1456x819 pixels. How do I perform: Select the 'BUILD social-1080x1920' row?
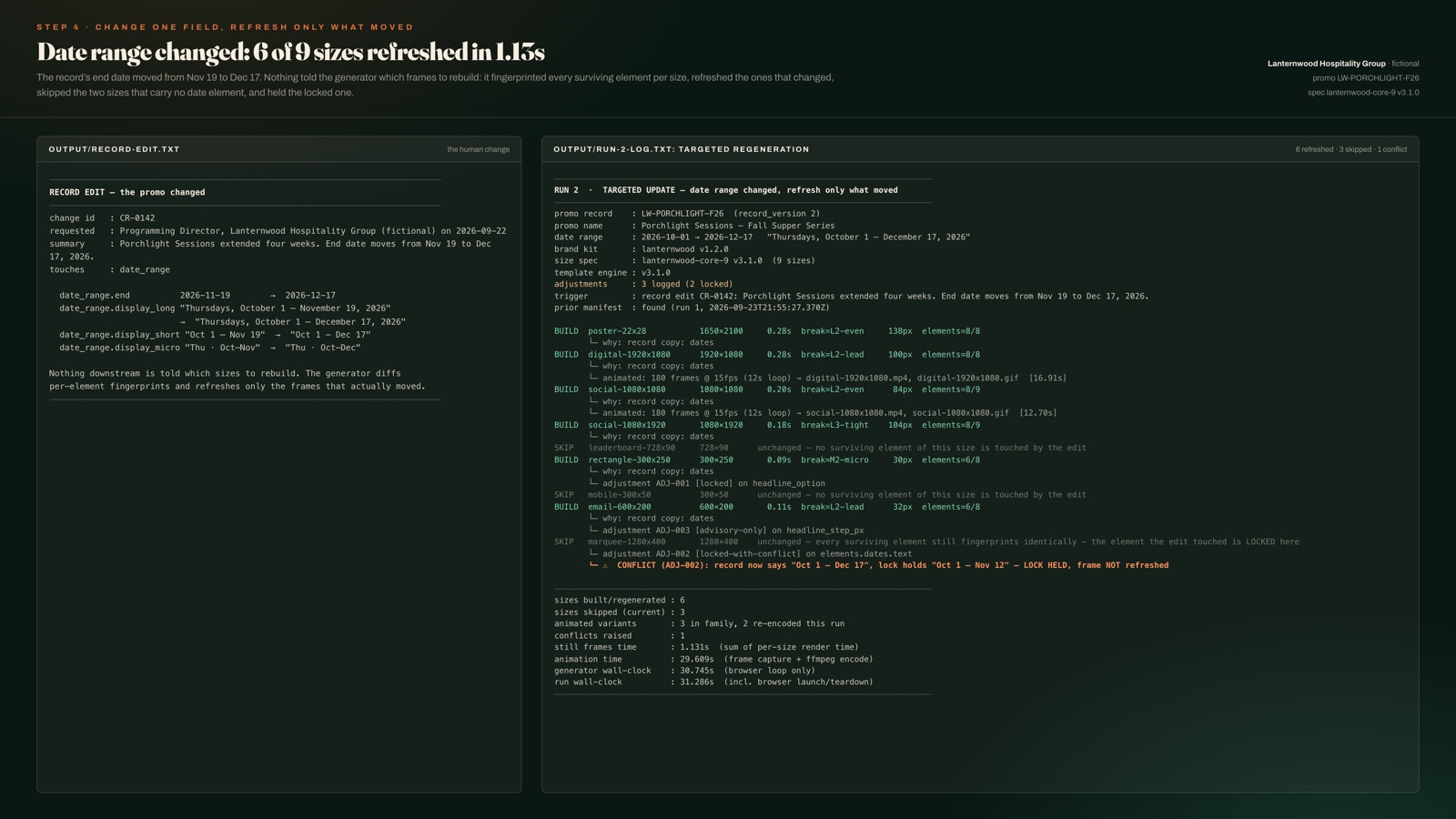pyautogui.click(x=767, y=425)
